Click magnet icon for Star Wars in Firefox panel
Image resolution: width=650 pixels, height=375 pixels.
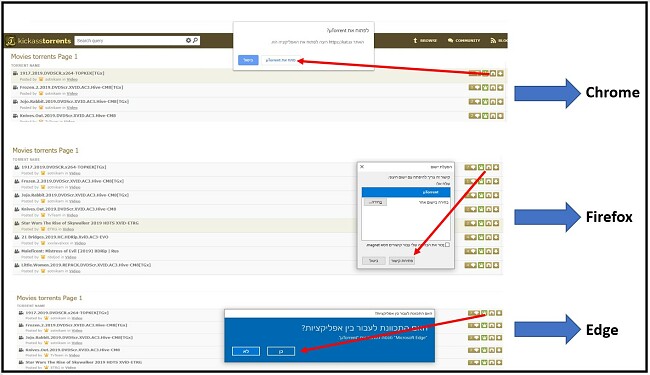pos(488,223)
